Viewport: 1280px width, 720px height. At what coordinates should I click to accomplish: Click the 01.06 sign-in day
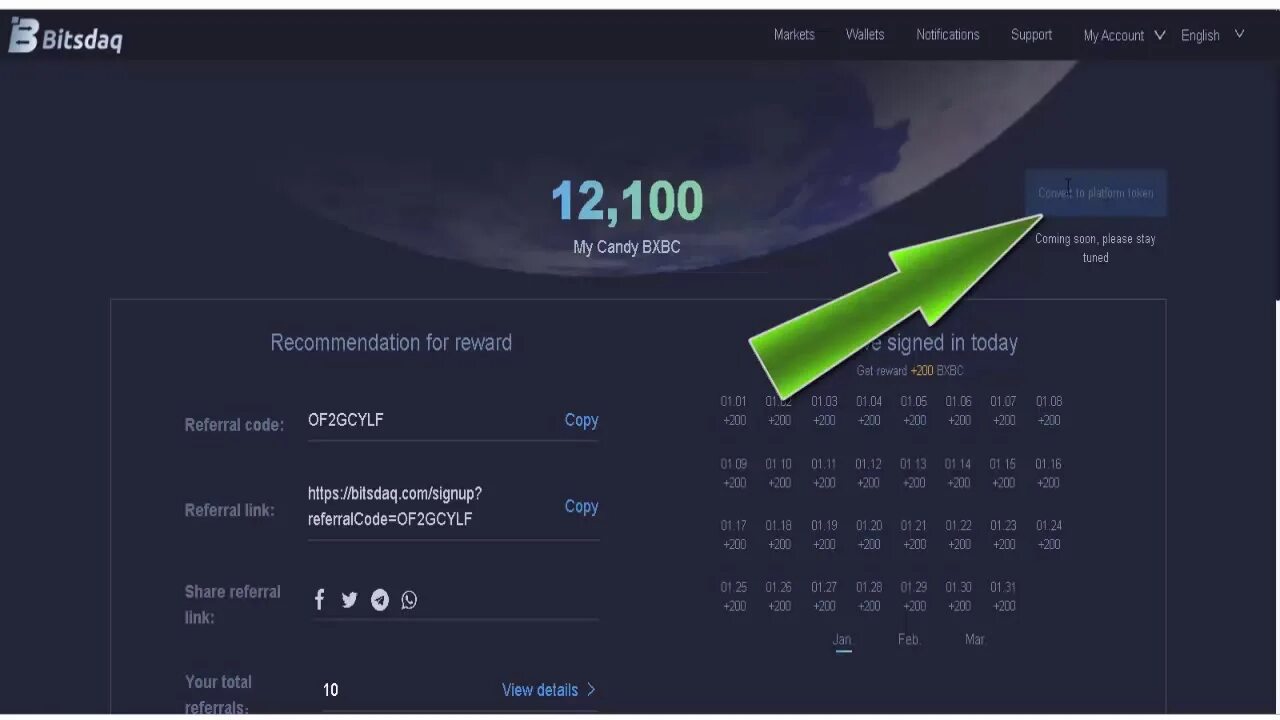(x=959, y=411)
